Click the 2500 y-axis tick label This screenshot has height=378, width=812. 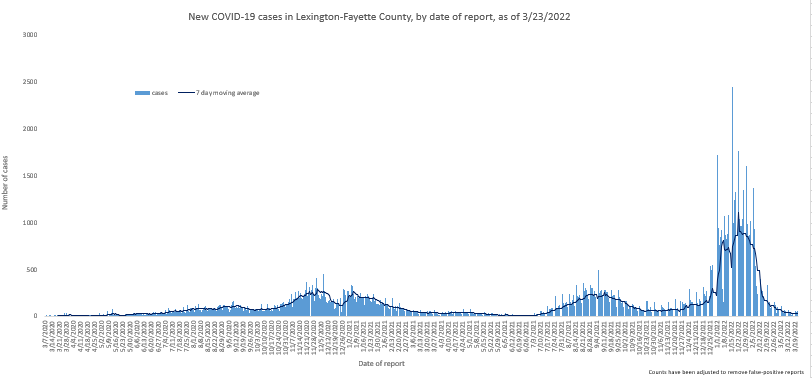pos(31,82)
